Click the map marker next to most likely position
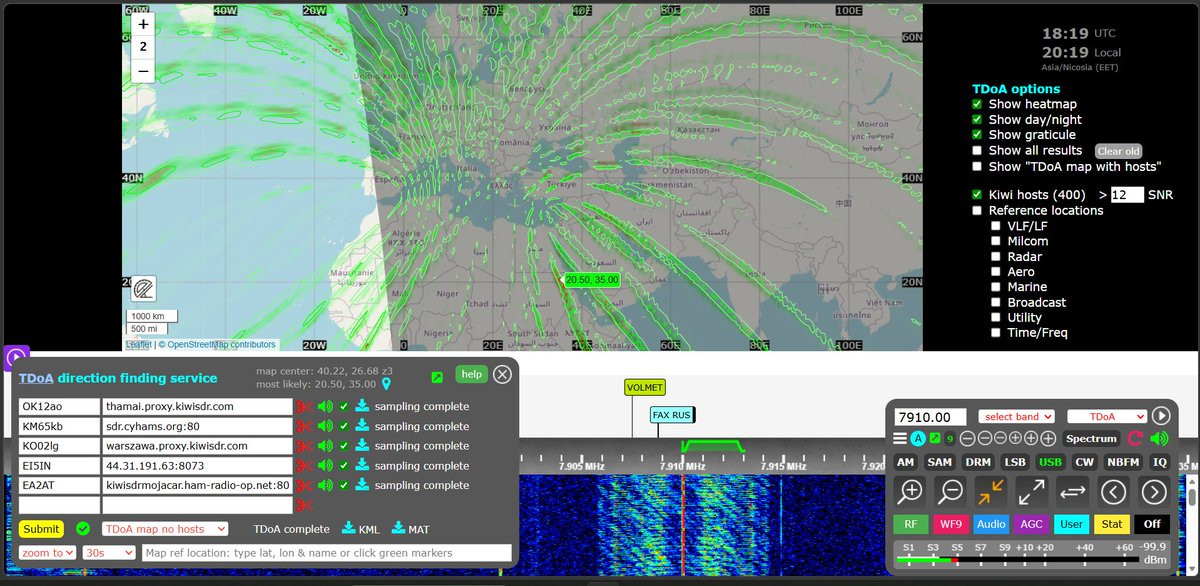 (386, 383)
